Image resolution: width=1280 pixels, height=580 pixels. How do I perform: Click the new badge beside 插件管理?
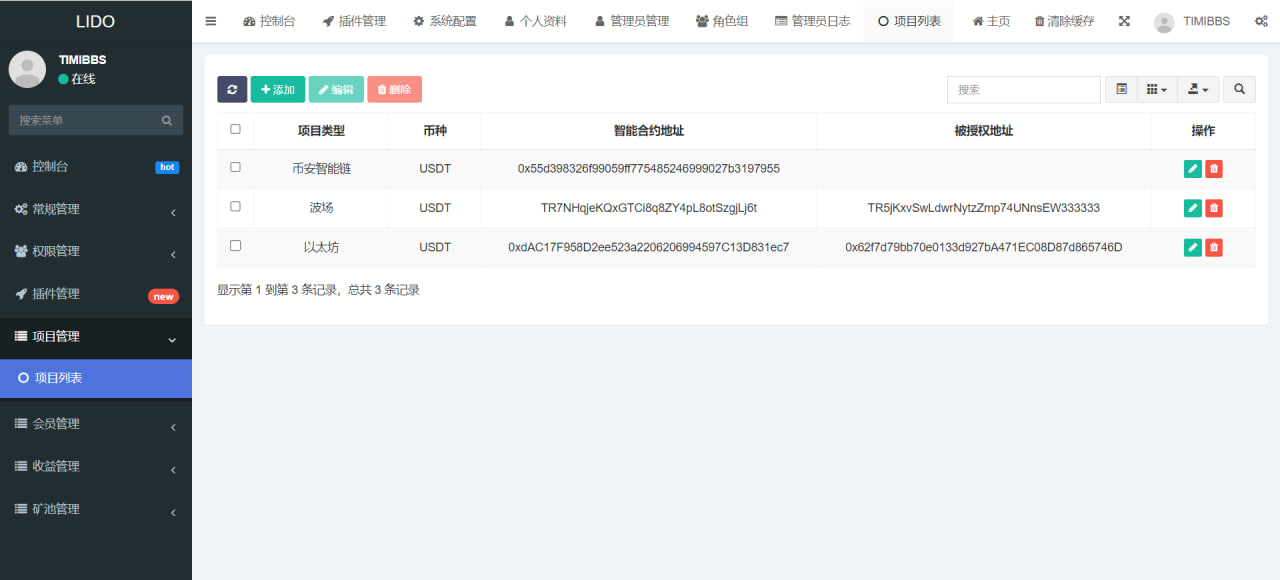164,296
